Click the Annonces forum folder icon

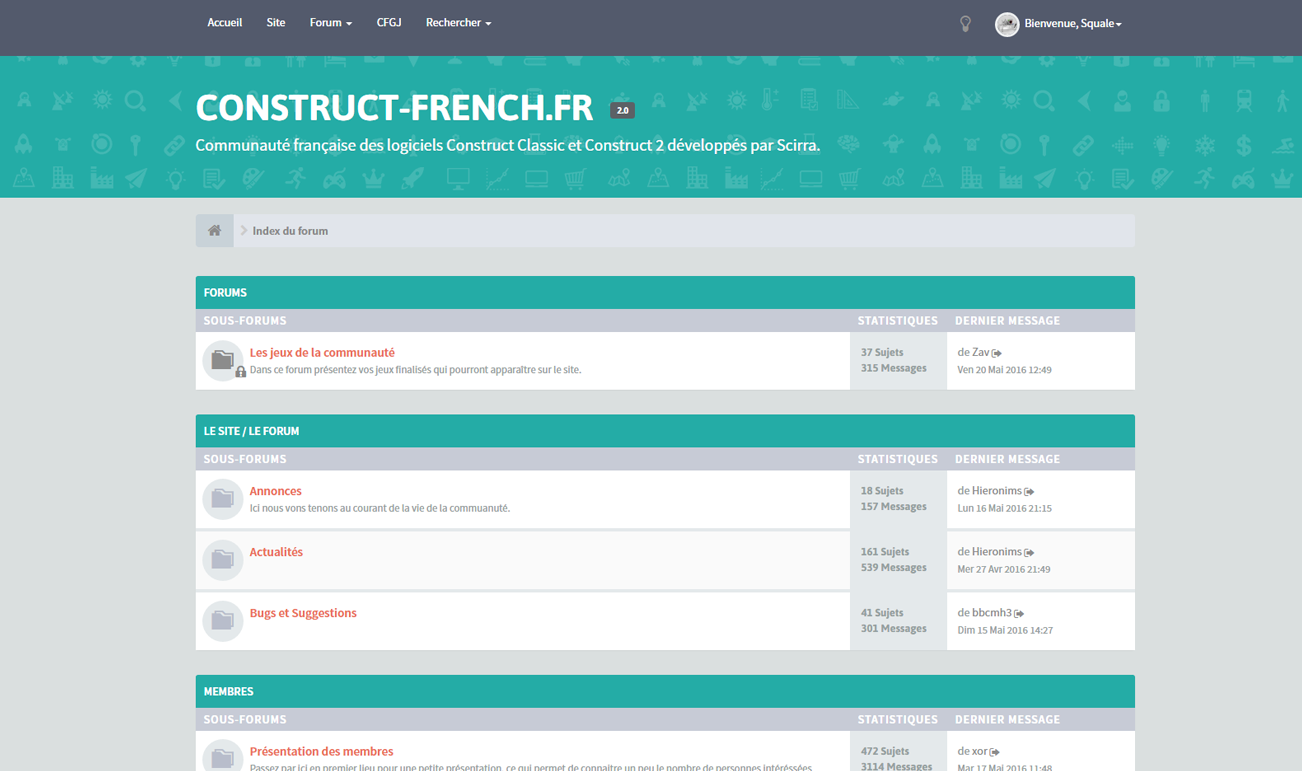(x=223, y=499)
